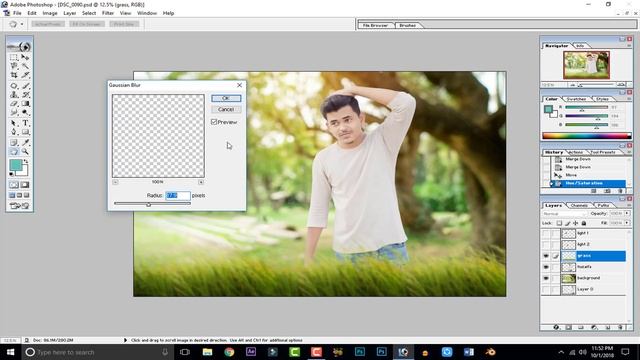This screenshot has height=360, width=640.
Task: Click the Actual Pixels button
Action: pos(48,24)
